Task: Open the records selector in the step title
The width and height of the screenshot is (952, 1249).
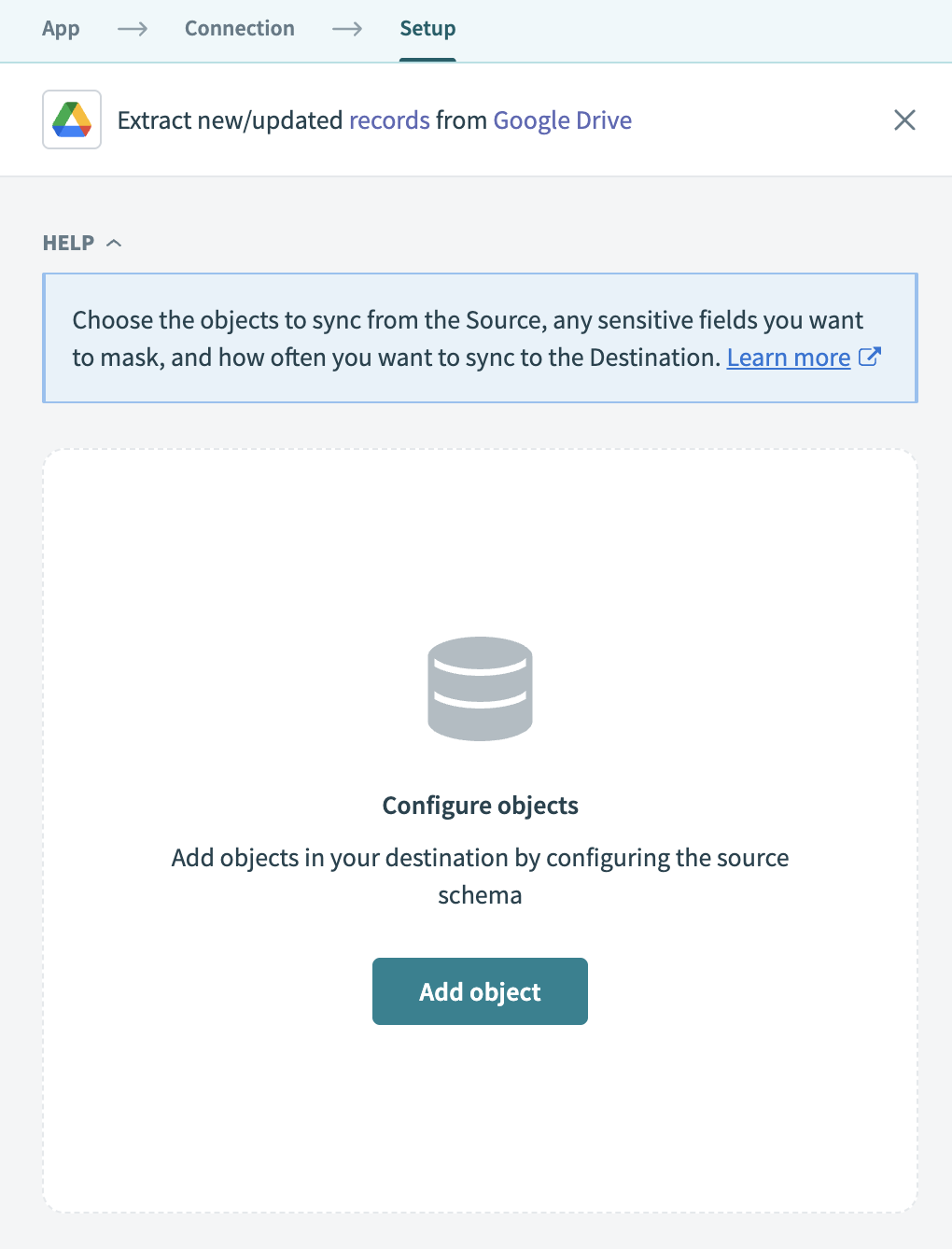Action: [389, 119]
